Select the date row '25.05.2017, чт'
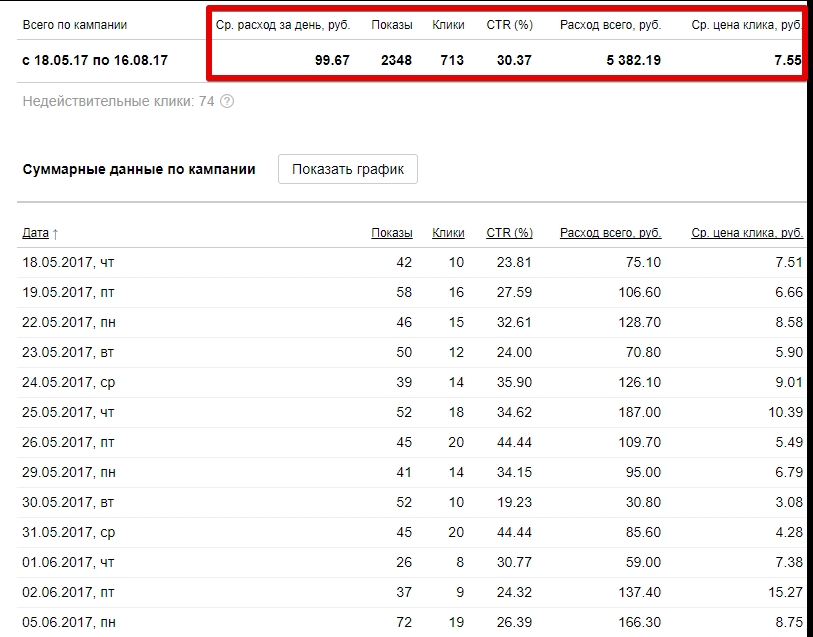Viewport: 813px width, 637px height. (412, 413)
